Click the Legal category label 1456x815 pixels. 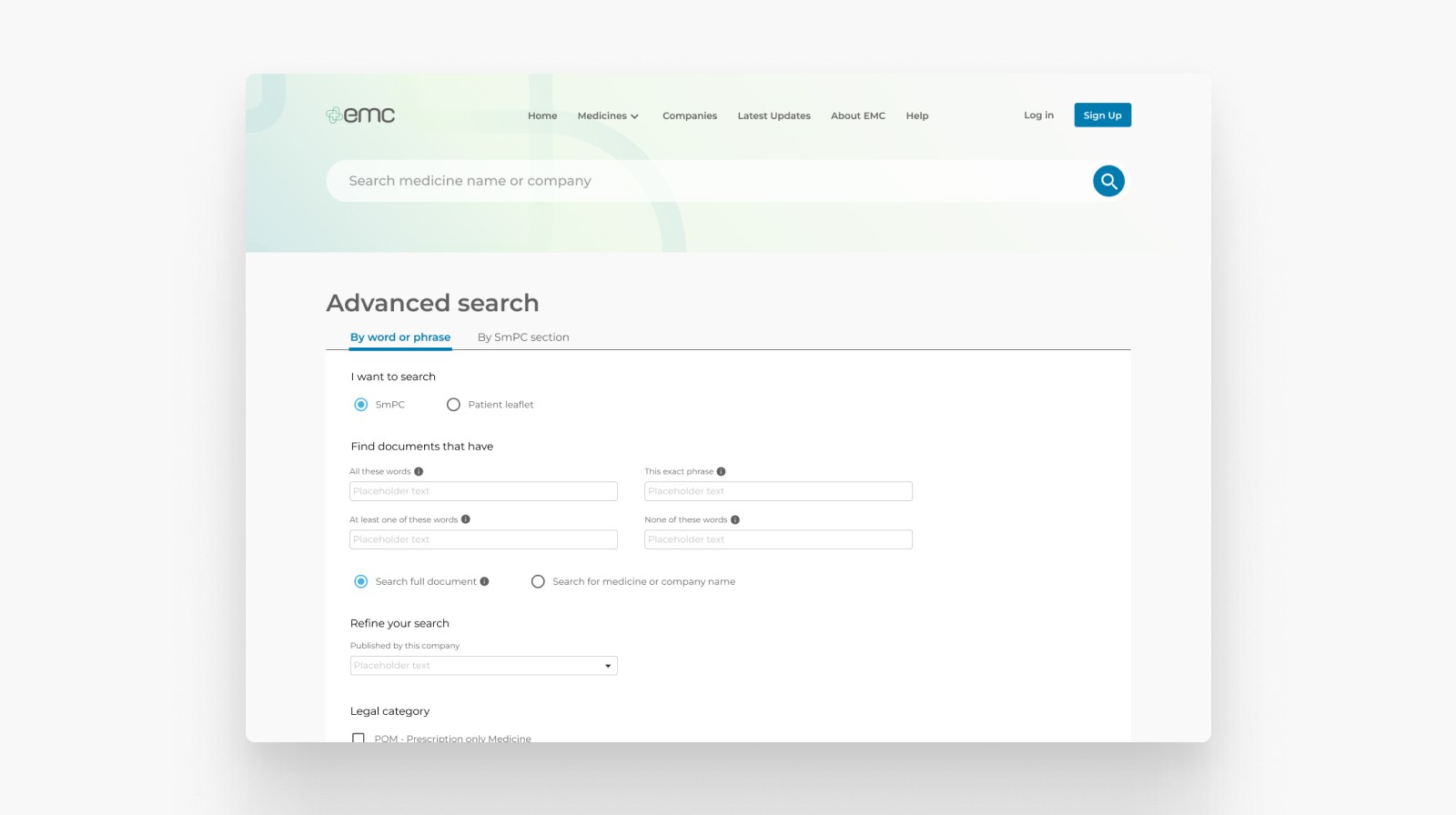389,711
